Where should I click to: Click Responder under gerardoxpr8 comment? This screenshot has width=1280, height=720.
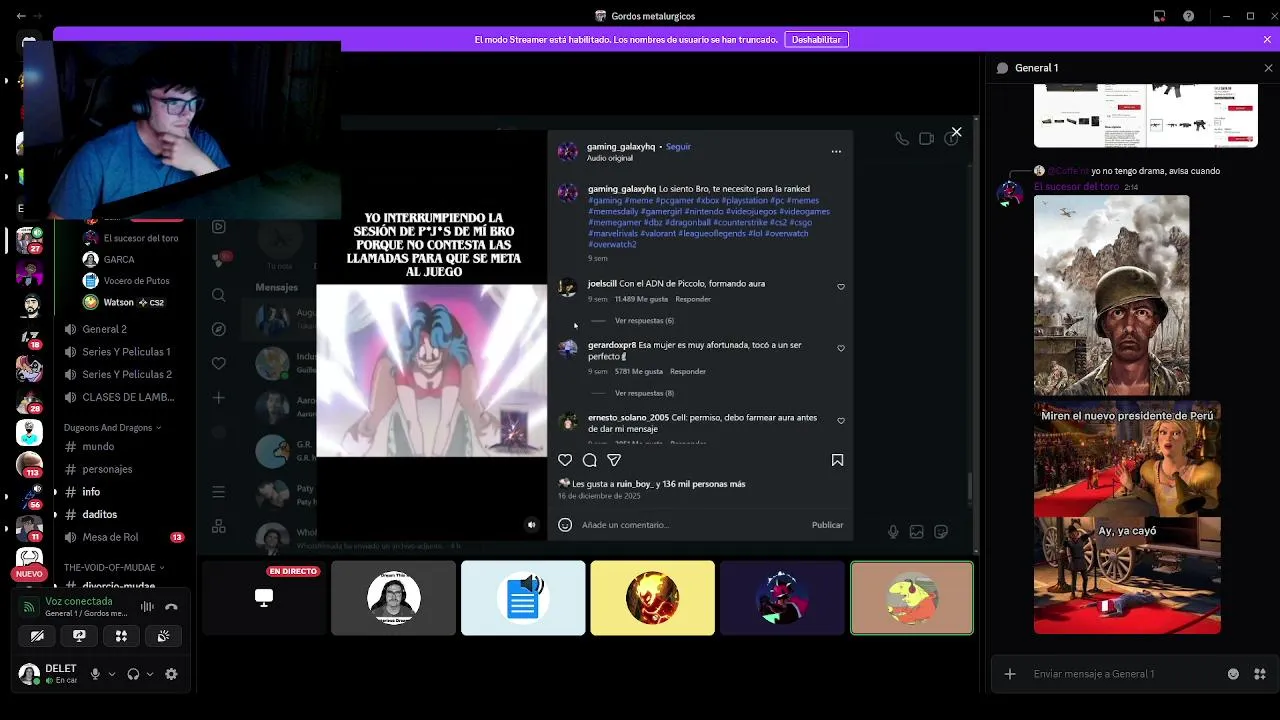click(x=688, y=371)
